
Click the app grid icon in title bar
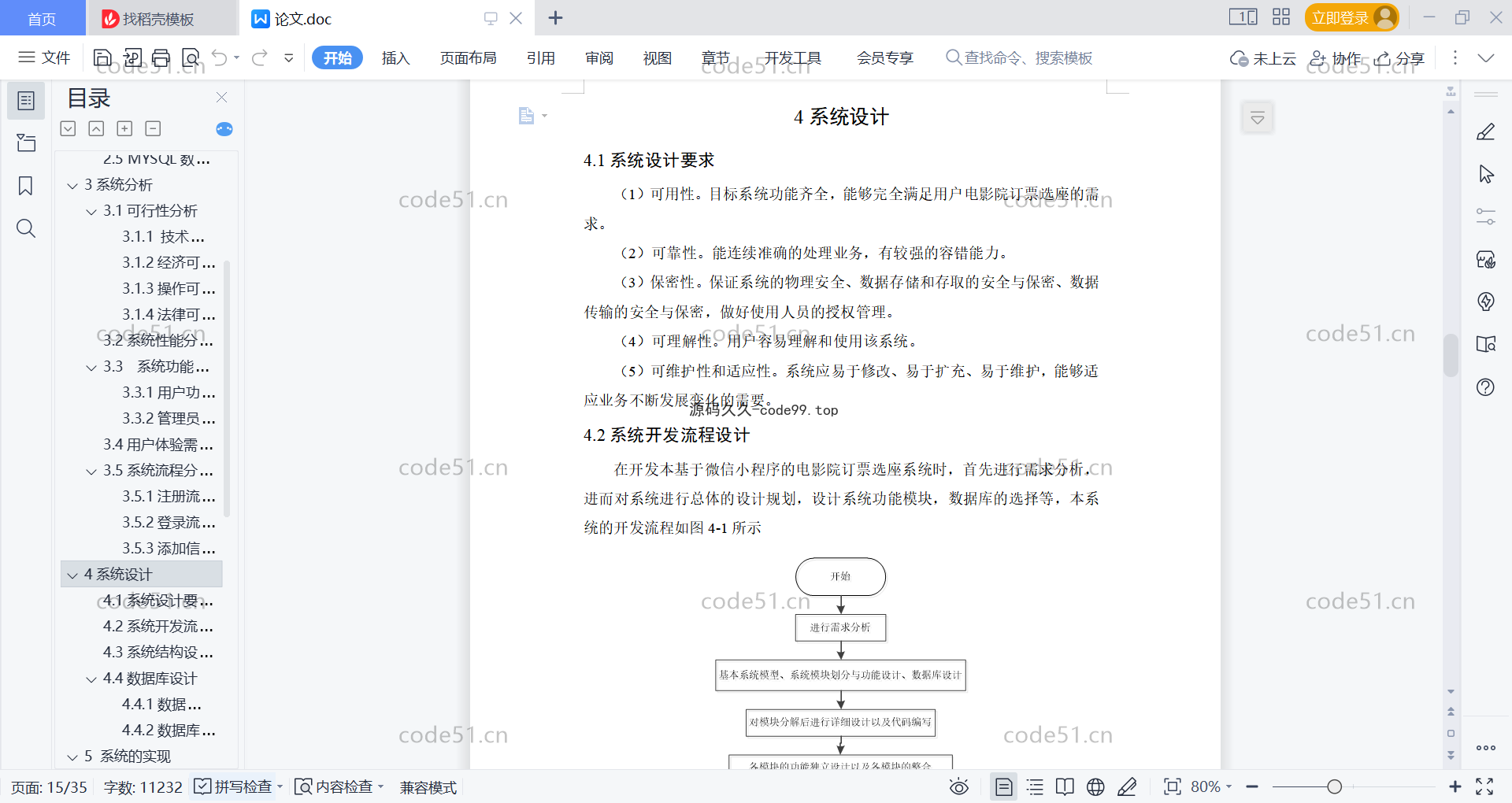click(x=1281, y=17)
